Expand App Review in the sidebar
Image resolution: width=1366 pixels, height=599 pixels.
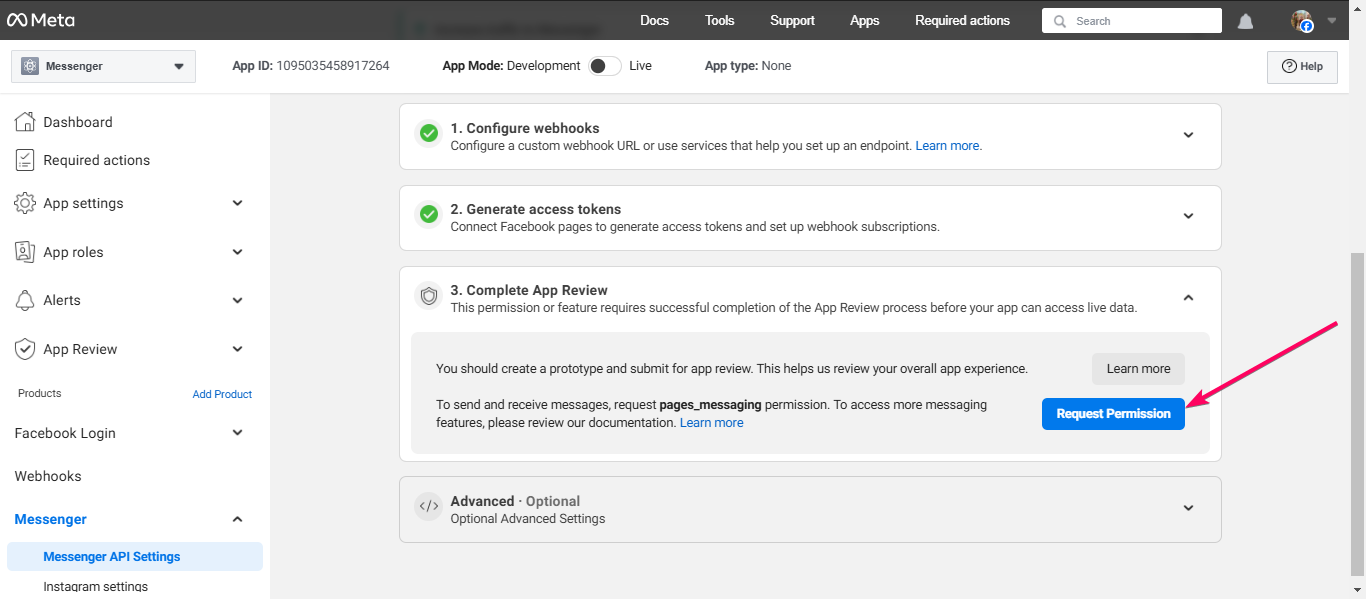pyautogui.click(x=238, y=349)
